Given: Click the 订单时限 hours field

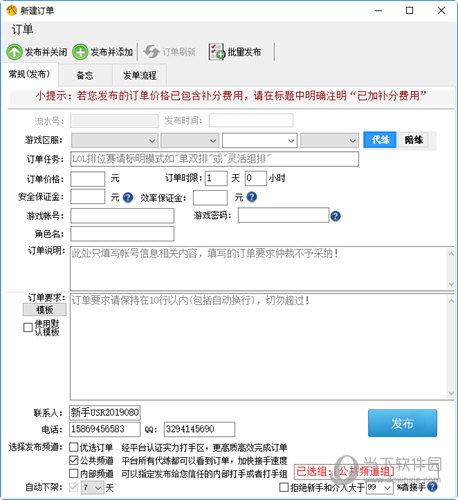Looking at the screenshot, I should pos(256,178).
